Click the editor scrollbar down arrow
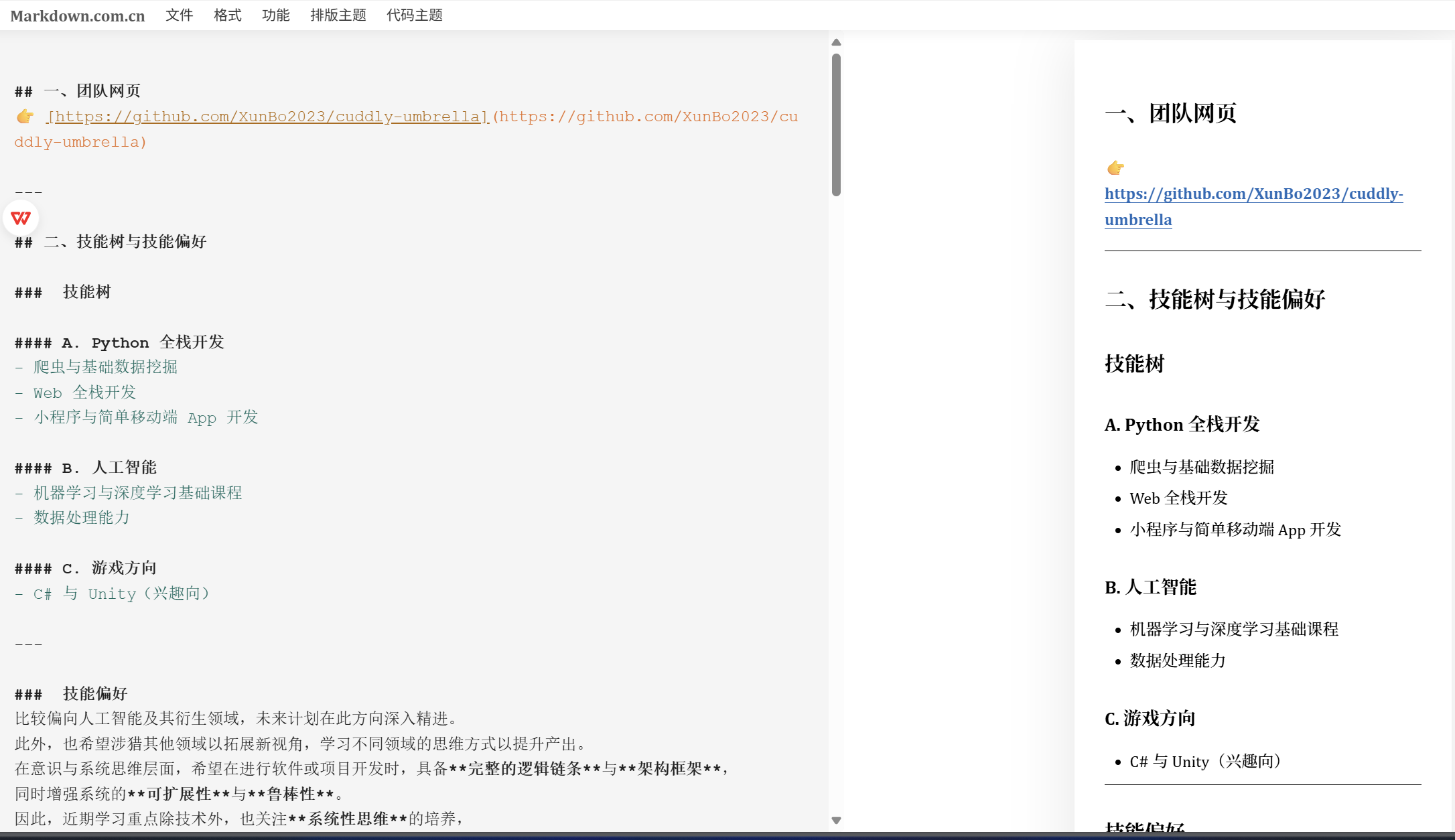Viewport: 1455px width, 840px height. point(836,820)
